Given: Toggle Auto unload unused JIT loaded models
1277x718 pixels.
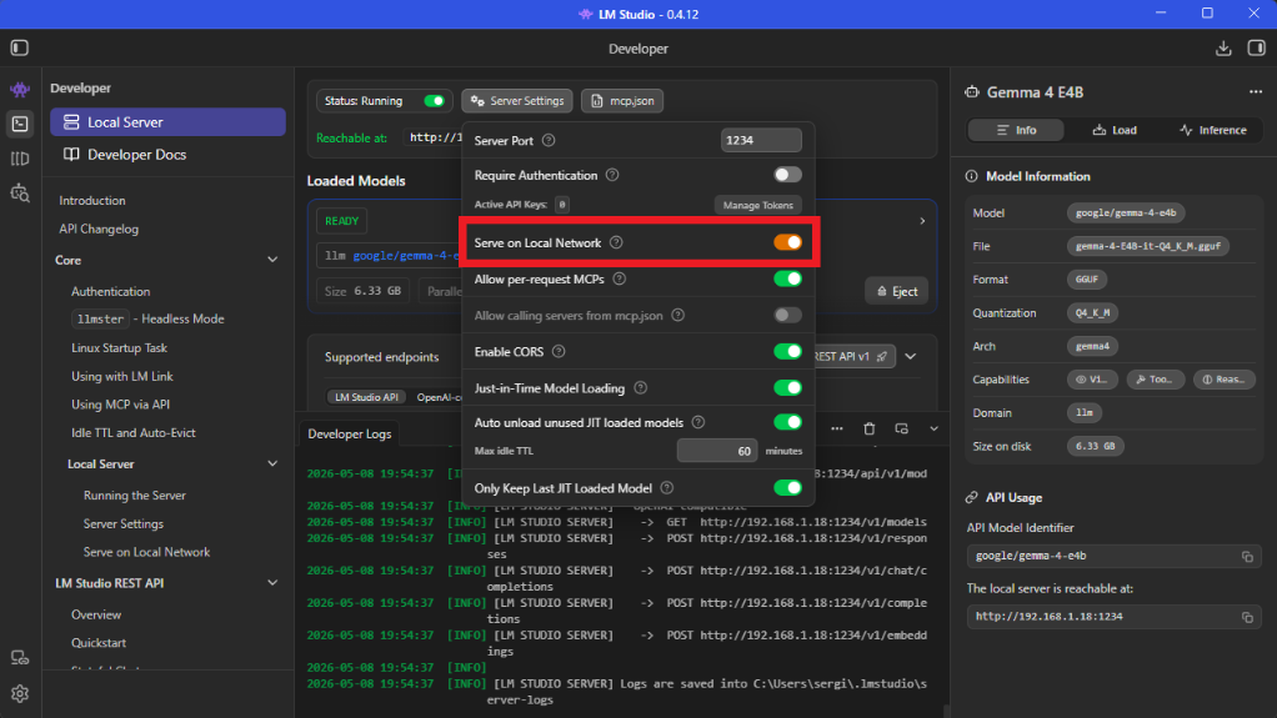Looking at the screenshot, I should point(788,423).
